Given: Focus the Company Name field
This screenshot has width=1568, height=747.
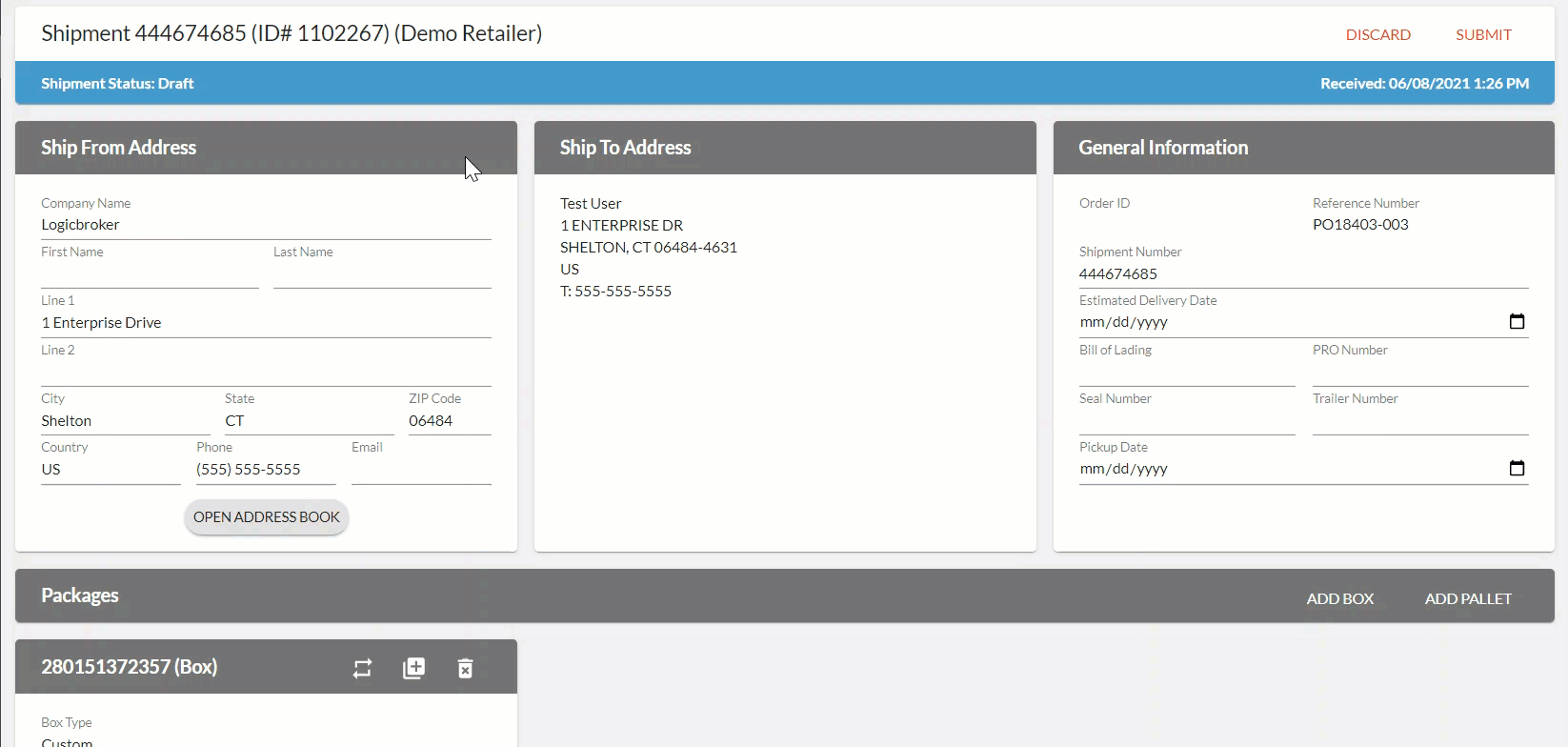Looking at the screenshot, I should [x=266, y=225].
